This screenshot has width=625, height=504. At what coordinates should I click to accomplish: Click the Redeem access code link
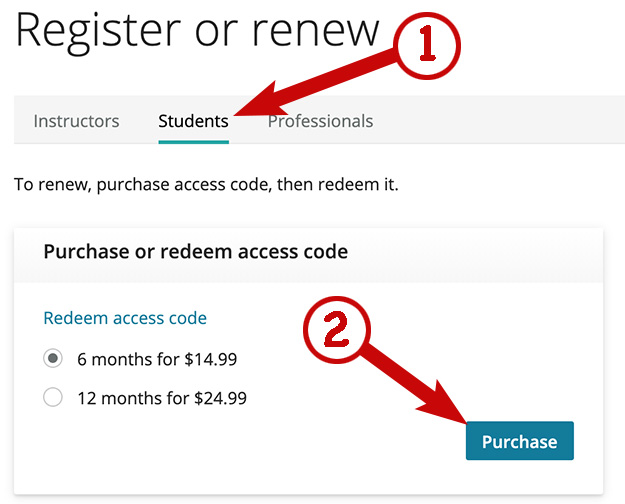[125, 318]
